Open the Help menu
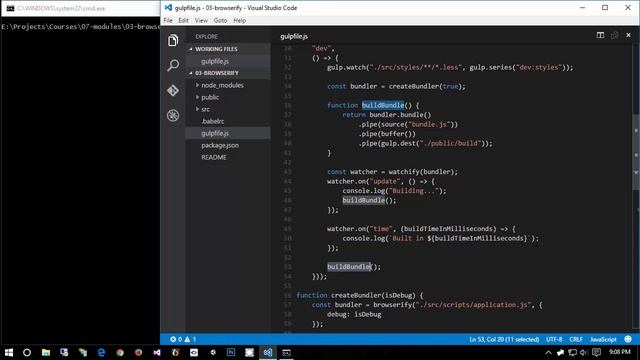 click(x=240, y=20)
